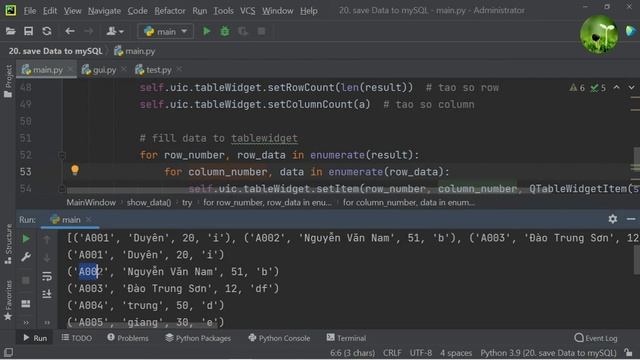Open Run panel settings gear
The width and height of the screenshot is (640, 360).
point(613,219)
